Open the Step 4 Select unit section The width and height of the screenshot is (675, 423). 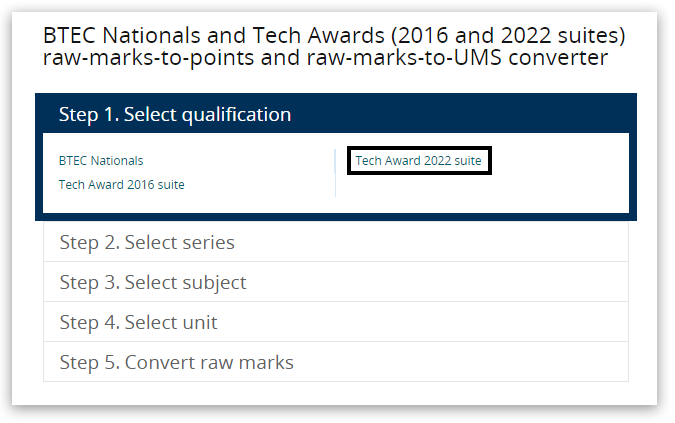138,322
